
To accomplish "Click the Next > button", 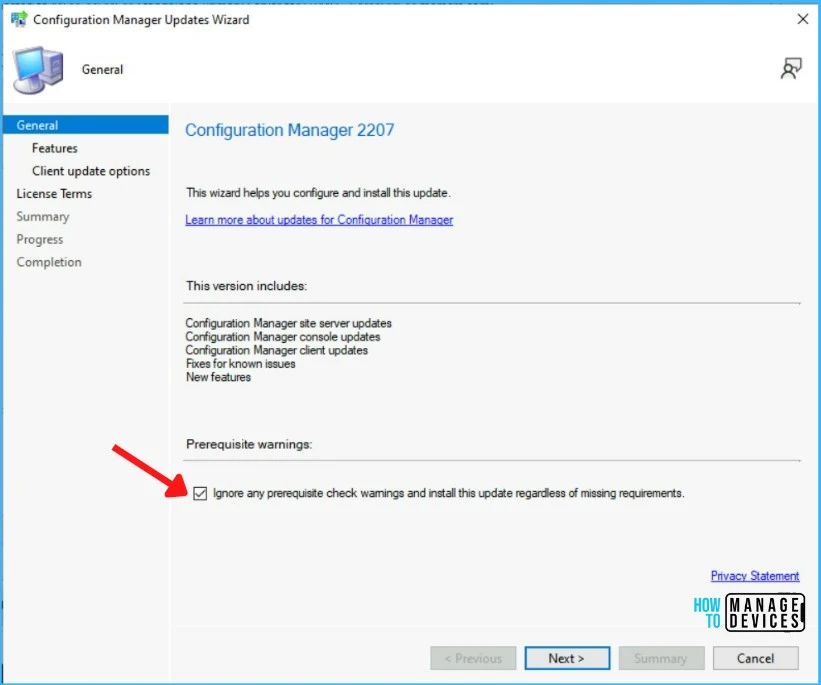I will [567, 658].
